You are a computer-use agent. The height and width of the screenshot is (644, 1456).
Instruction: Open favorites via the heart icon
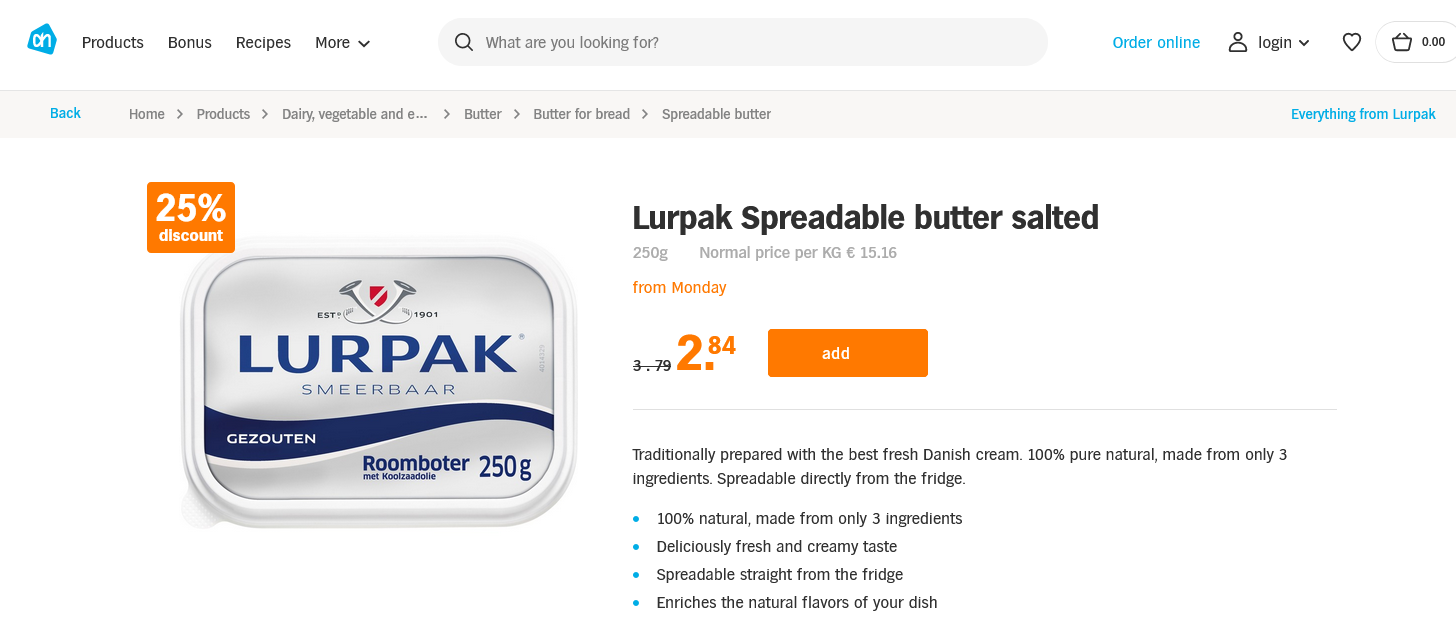[1352, 42]
